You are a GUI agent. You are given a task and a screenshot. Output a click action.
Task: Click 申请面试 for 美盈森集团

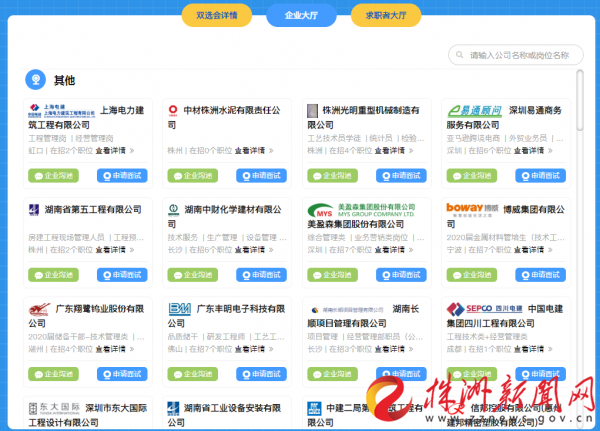point(401,275)
